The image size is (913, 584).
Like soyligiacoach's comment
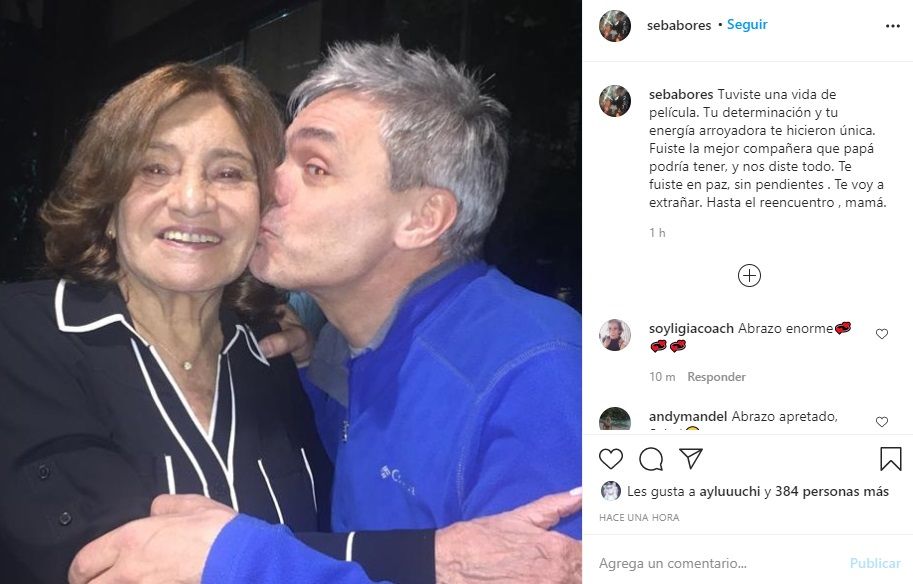coord(882,334)
